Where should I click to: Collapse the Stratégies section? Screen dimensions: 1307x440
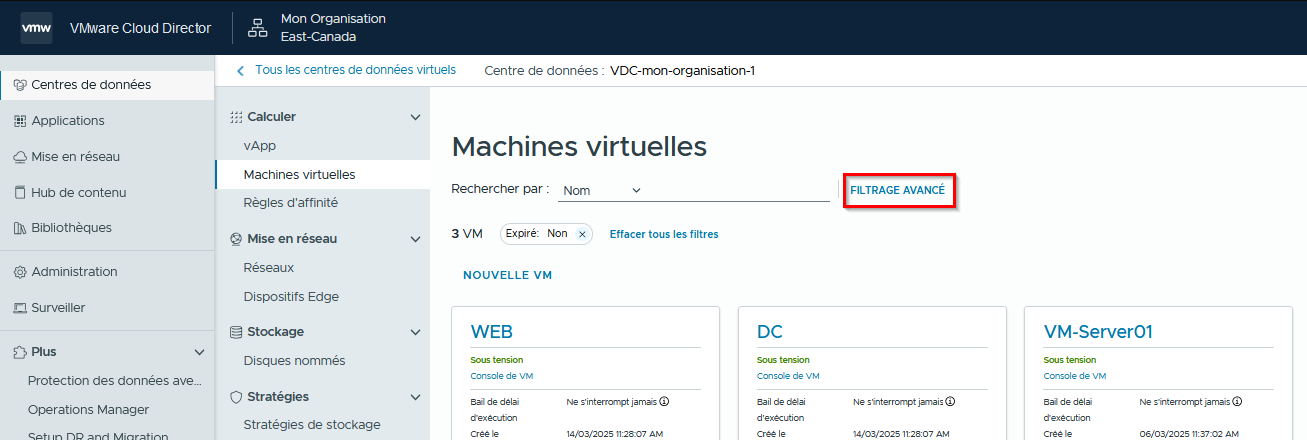416,397
